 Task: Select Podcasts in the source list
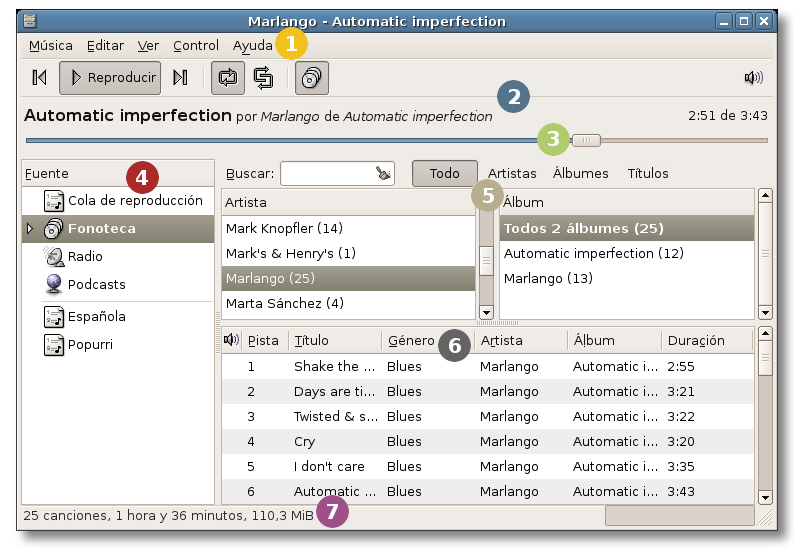[96, 285]
